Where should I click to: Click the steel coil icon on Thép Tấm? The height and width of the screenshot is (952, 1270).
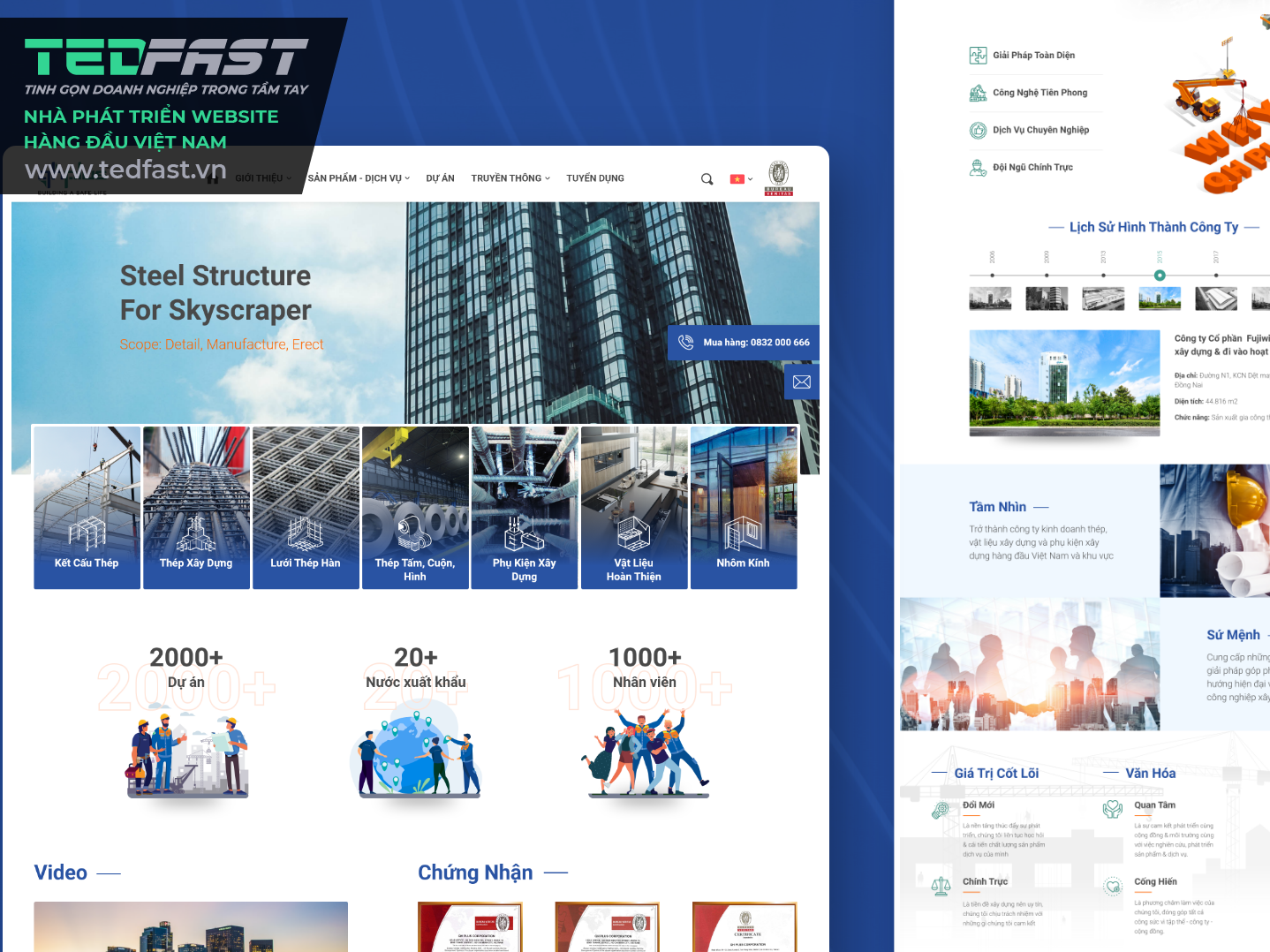[x=415, y=533]
